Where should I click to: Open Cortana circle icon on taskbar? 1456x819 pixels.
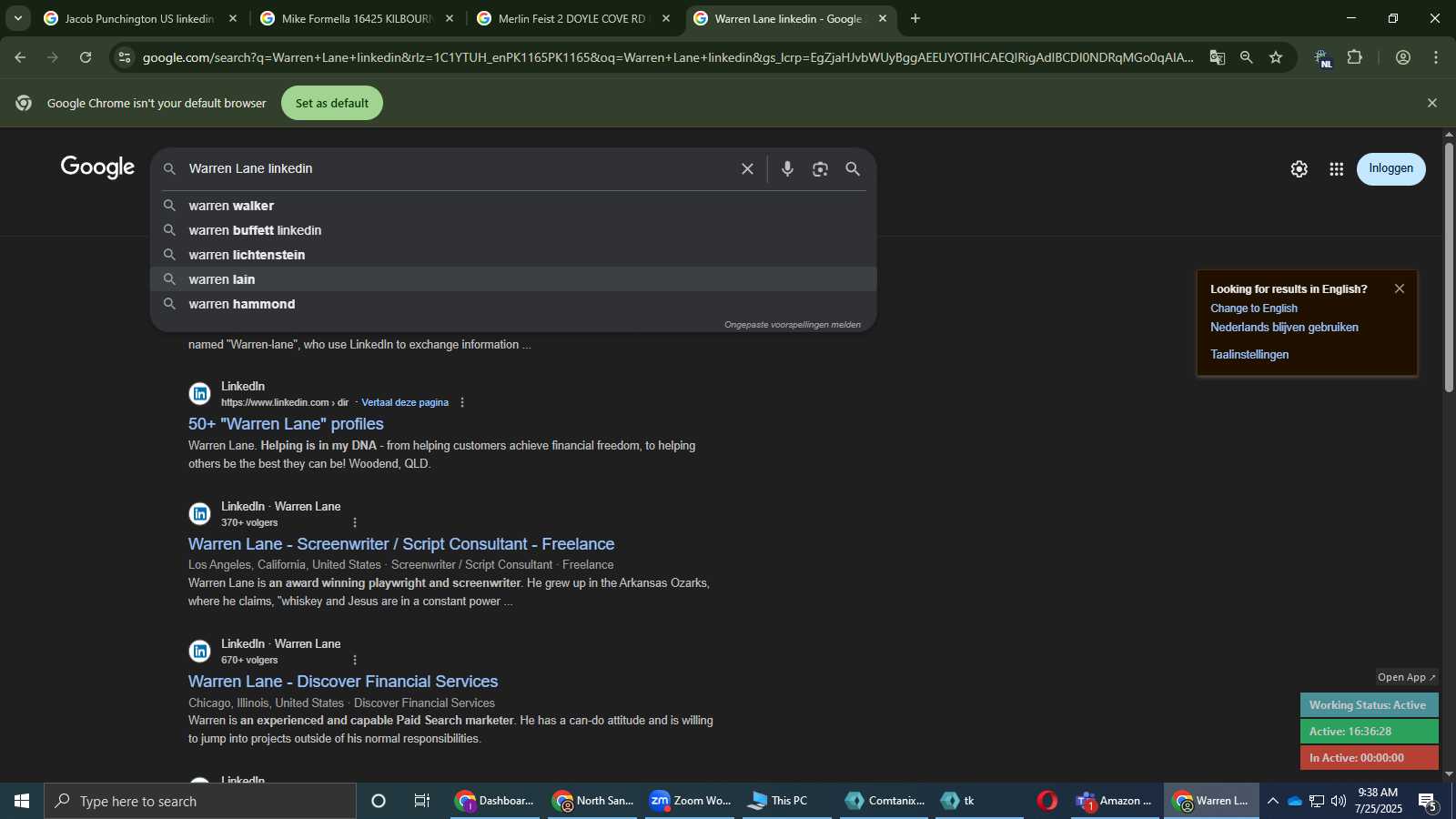[x=379, y=801]
